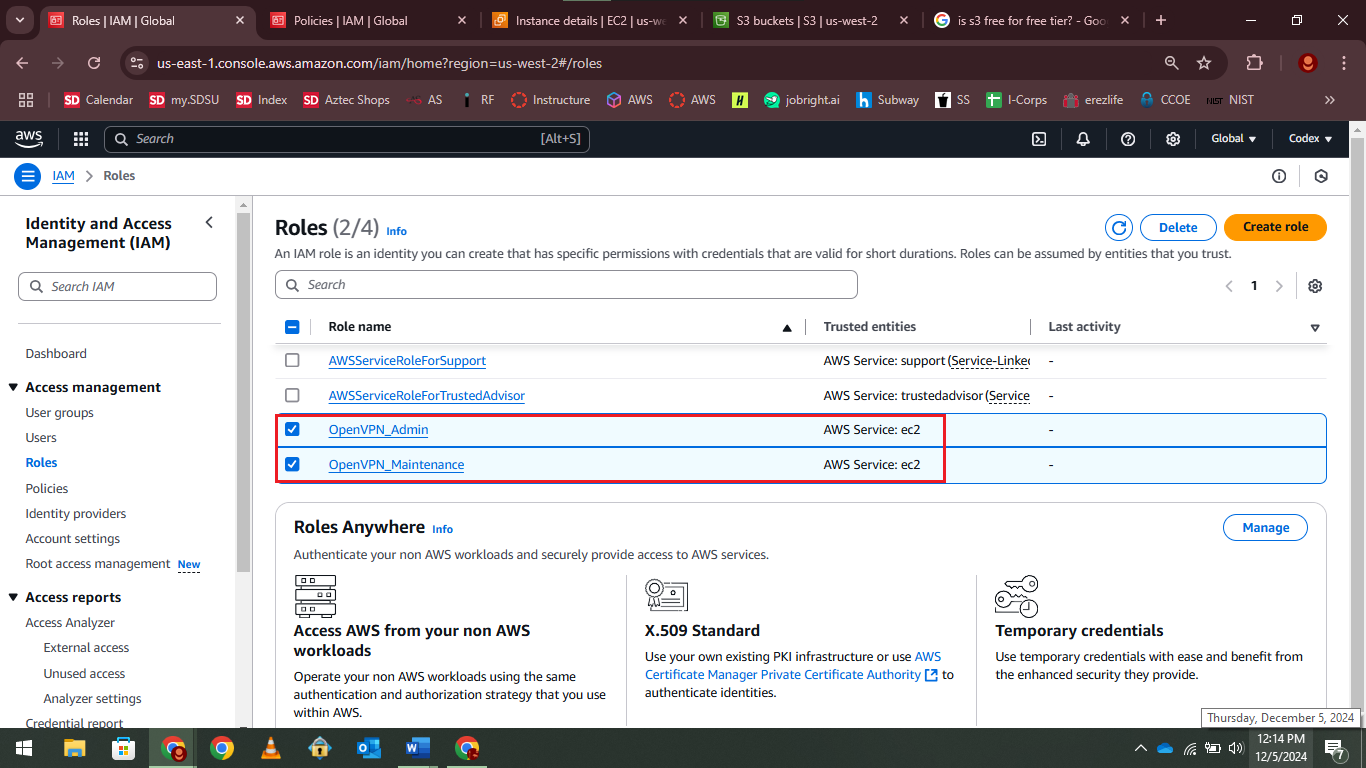Open Policies in the IAM sidebar
Screen dimensions: 1366x768
pyautogui.click(x=47, y=489)
